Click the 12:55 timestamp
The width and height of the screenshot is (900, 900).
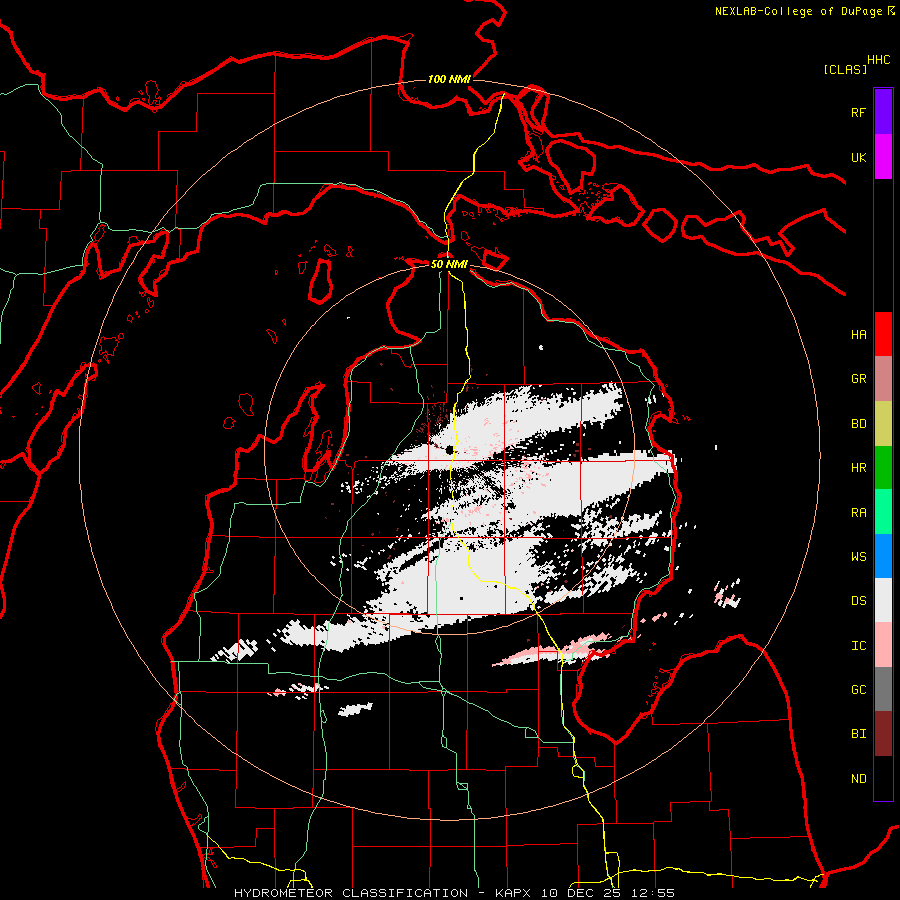pyautogui.click(x=652, y=893)
